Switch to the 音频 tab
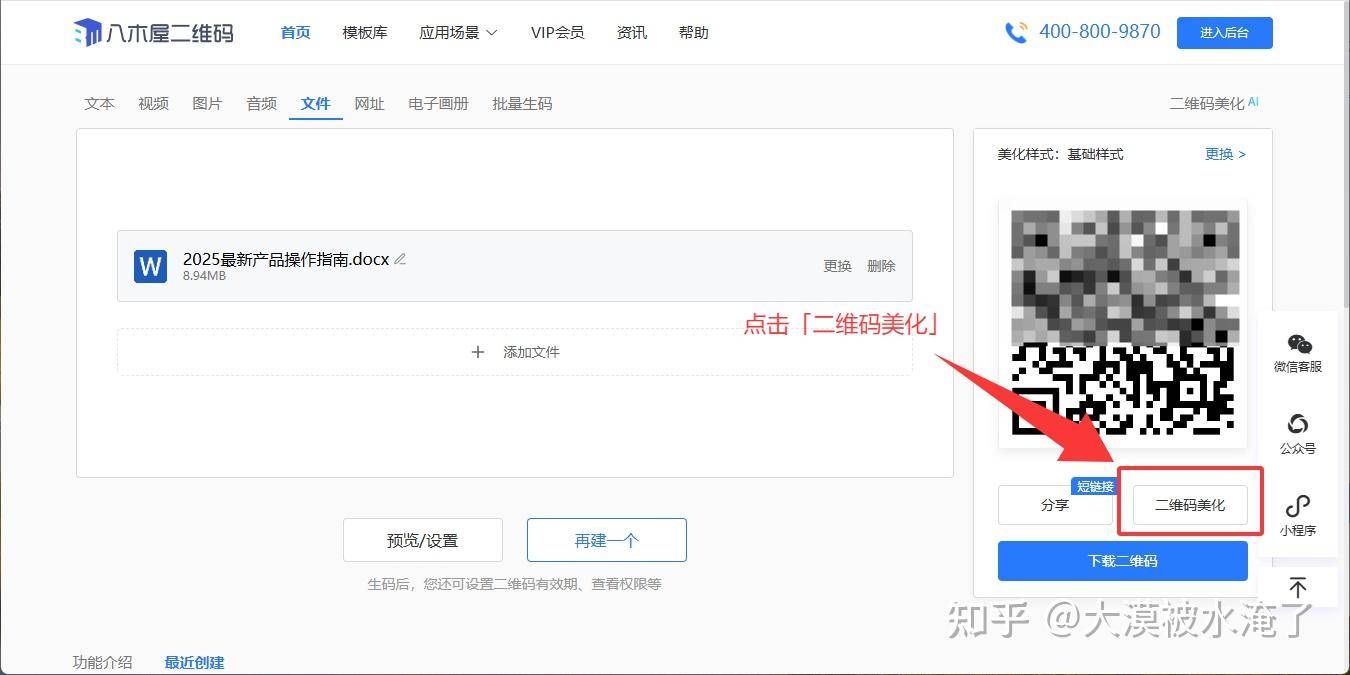The image size is (1350, 675). (x=262, y=104)
